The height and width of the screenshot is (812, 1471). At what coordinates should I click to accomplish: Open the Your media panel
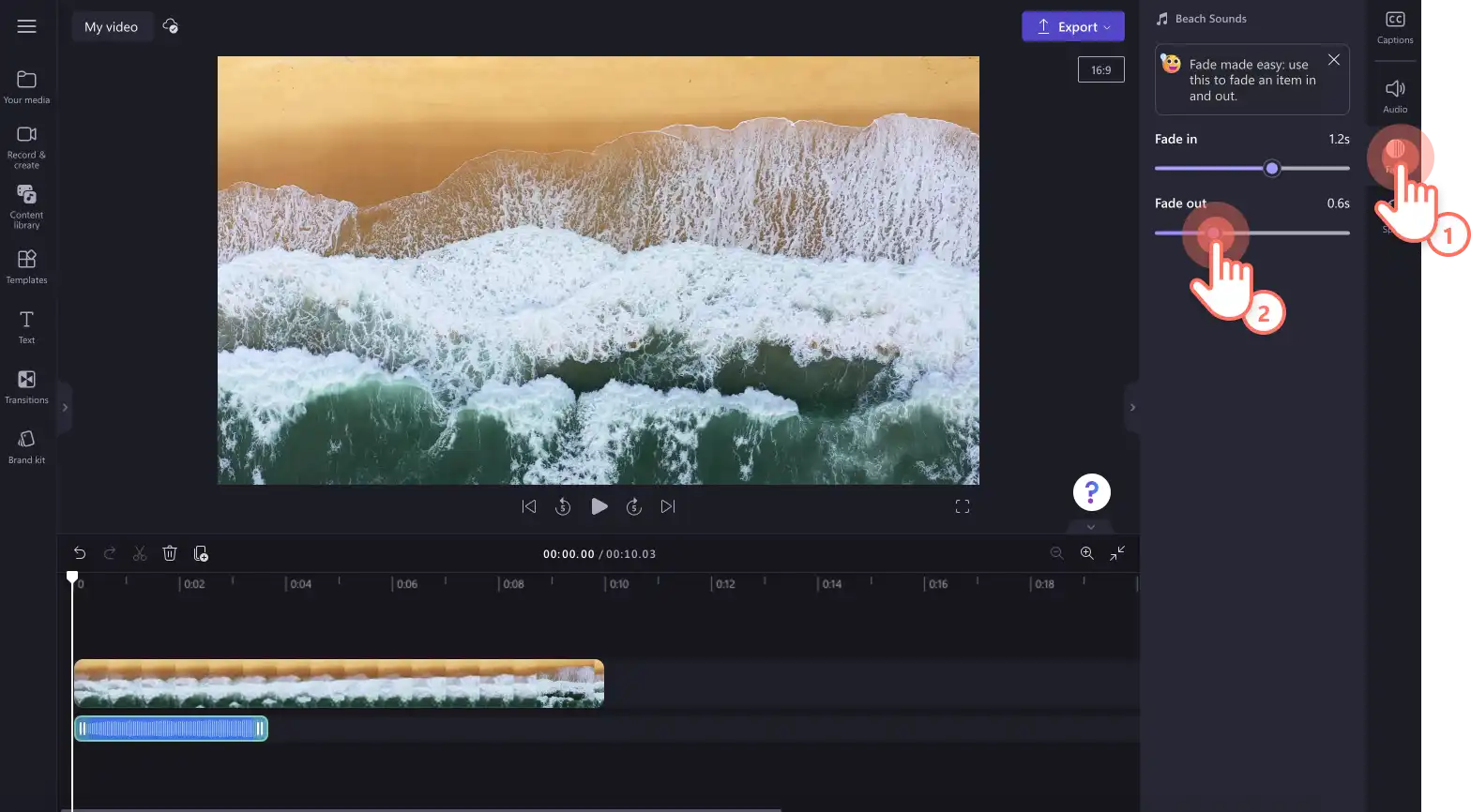tap(26, 86)
